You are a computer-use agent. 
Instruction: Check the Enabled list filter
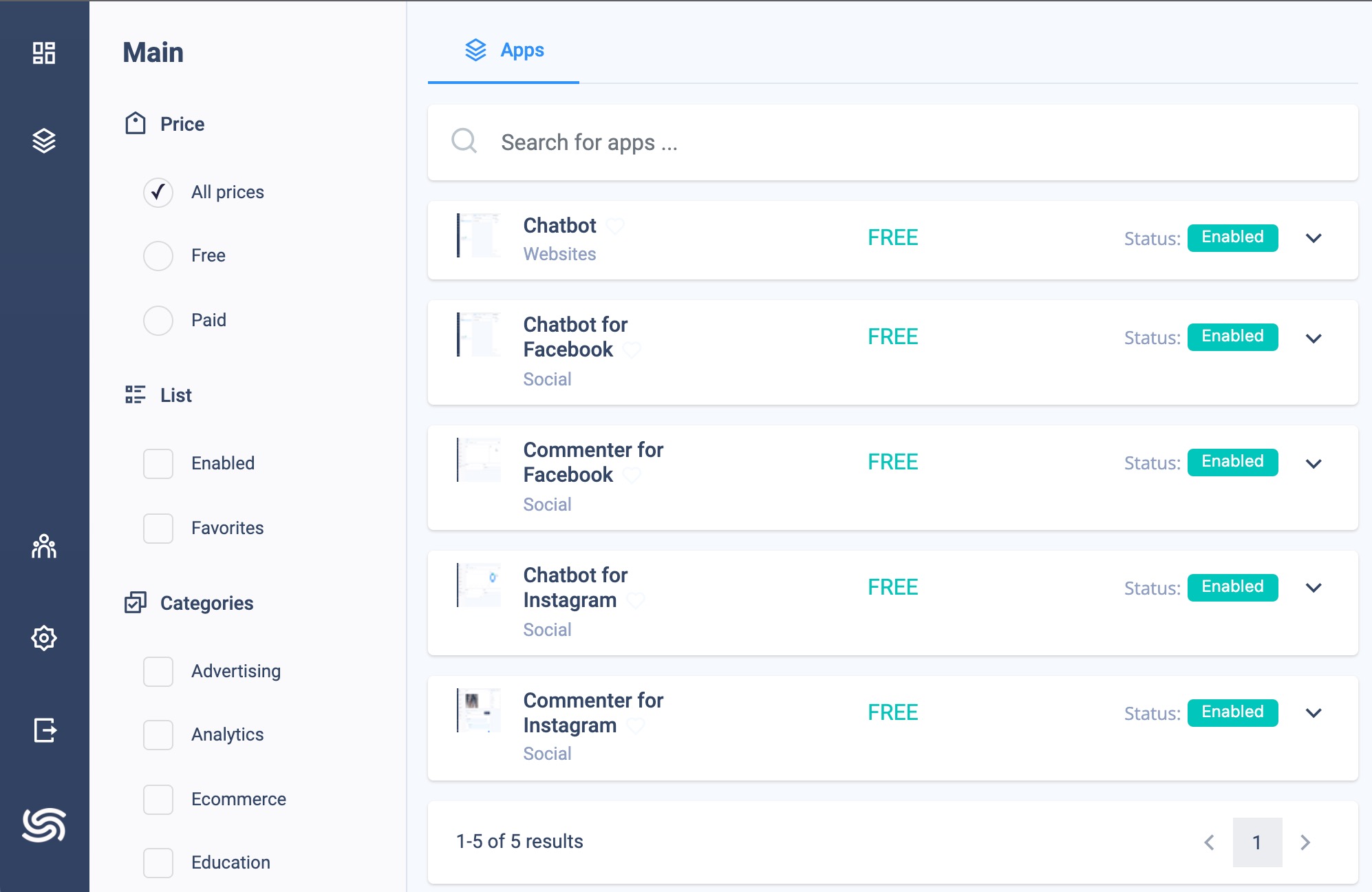click(x=158, y=464)
